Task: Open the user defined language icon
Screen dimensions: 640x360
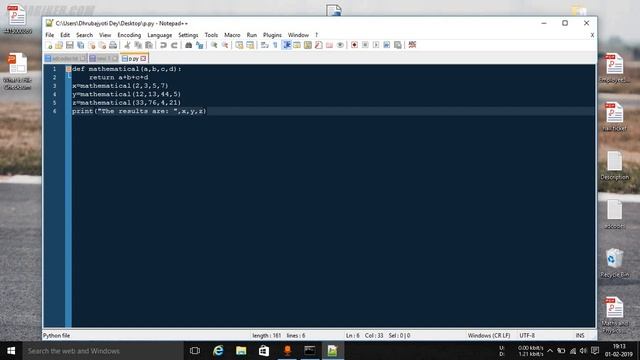Action: click(297, 45)
